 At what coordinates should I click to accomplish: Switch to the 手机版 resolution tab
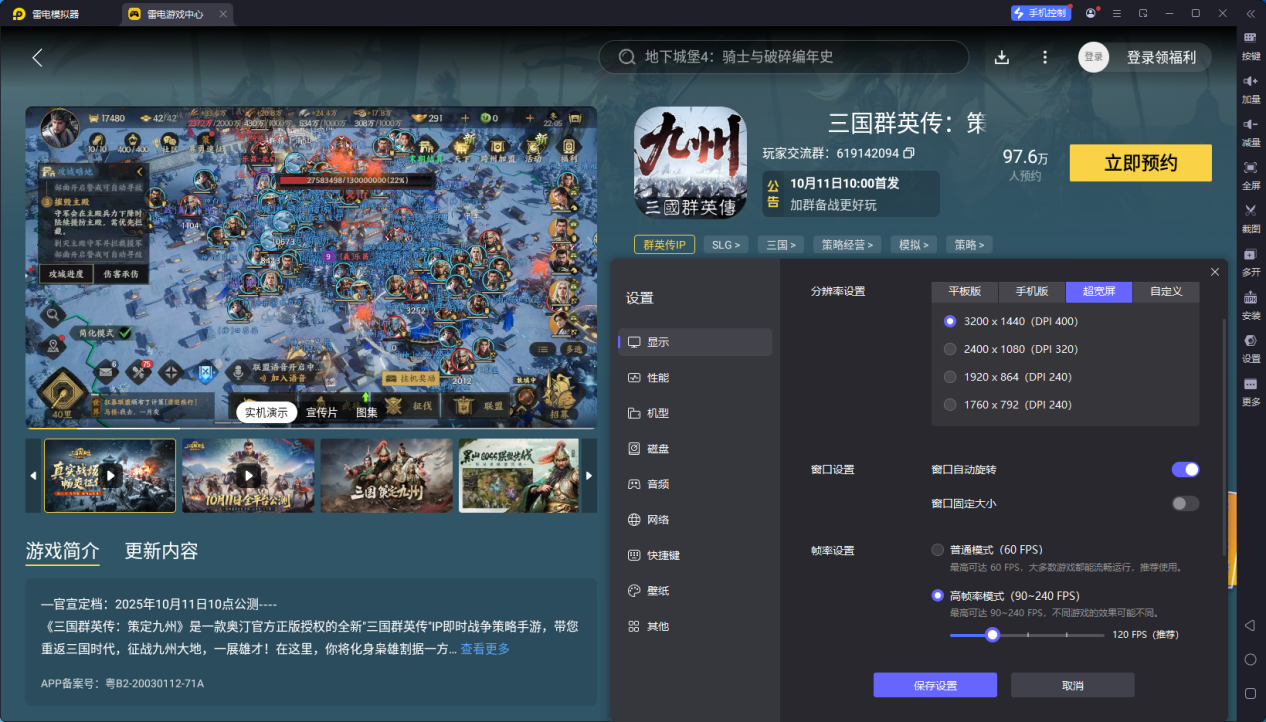coord(1032,292)
